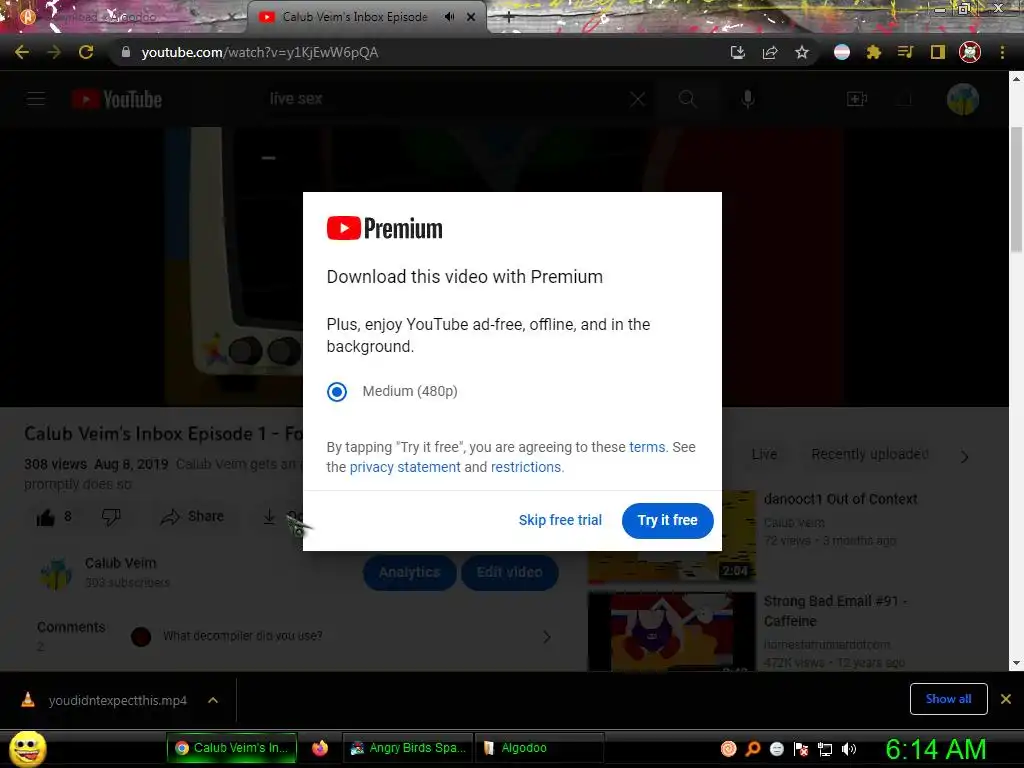
Task: Go back with the browser back arrow
Action: tap(22, 52)
